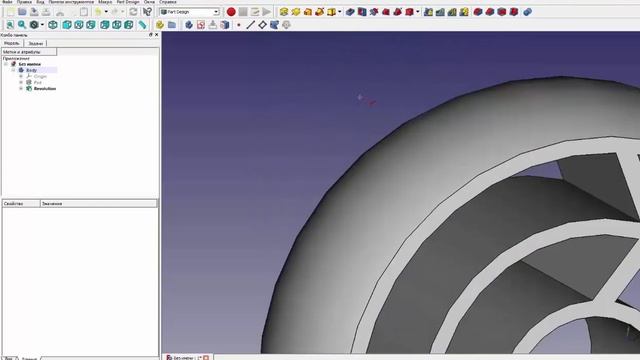Open the Edit (Правка) menu

24,2
